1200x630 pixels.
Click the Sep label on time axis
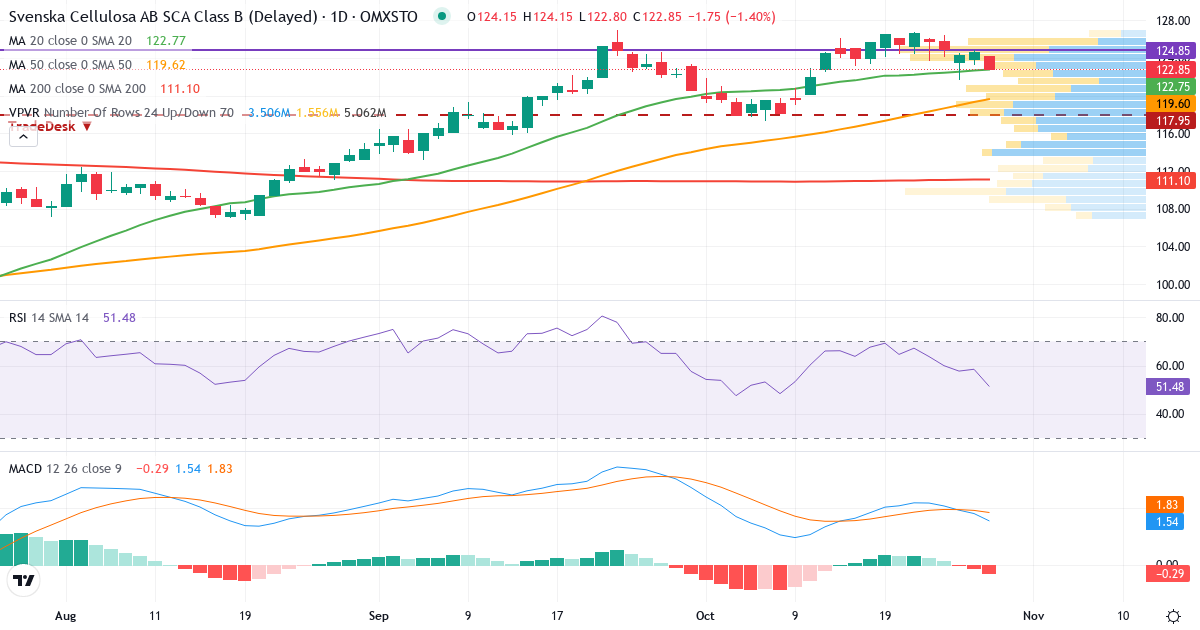point(379,616)
